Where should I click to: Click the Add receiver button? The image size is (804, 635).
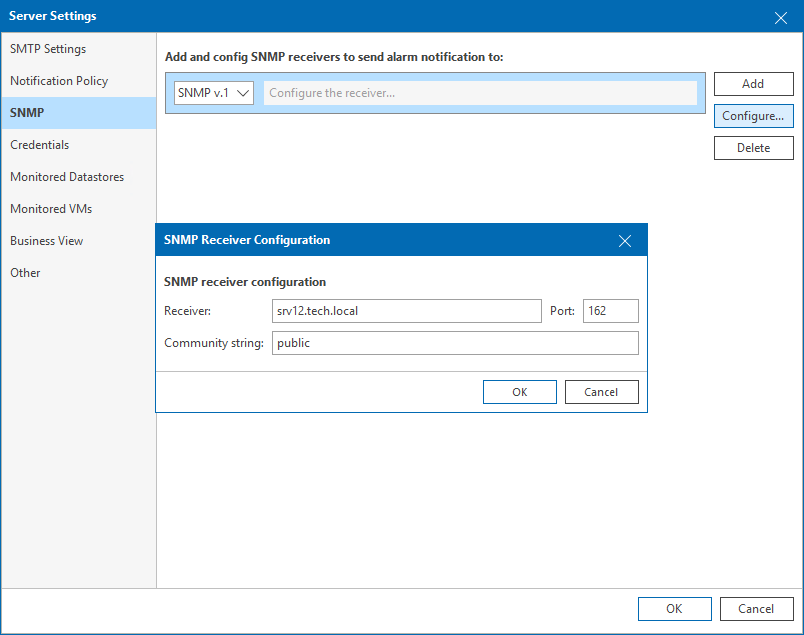click(753, 84)
